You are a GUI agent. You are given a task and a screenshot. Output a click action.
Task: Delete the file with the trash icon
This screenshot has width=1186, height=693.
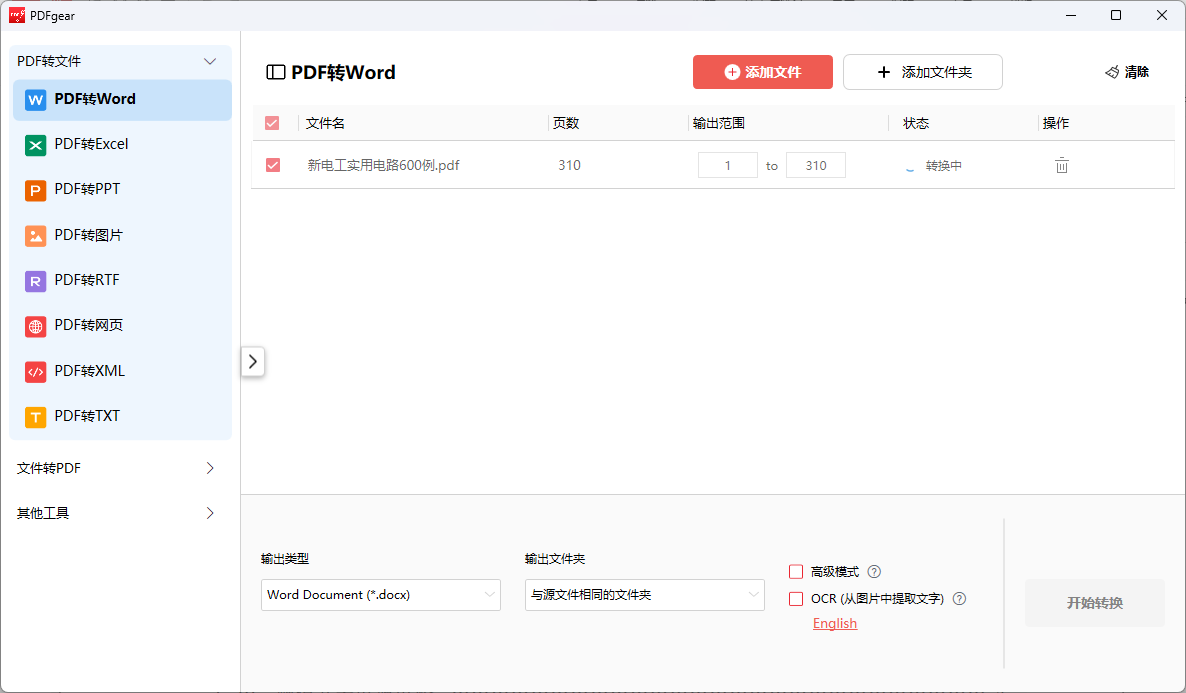coord(1062,165)
